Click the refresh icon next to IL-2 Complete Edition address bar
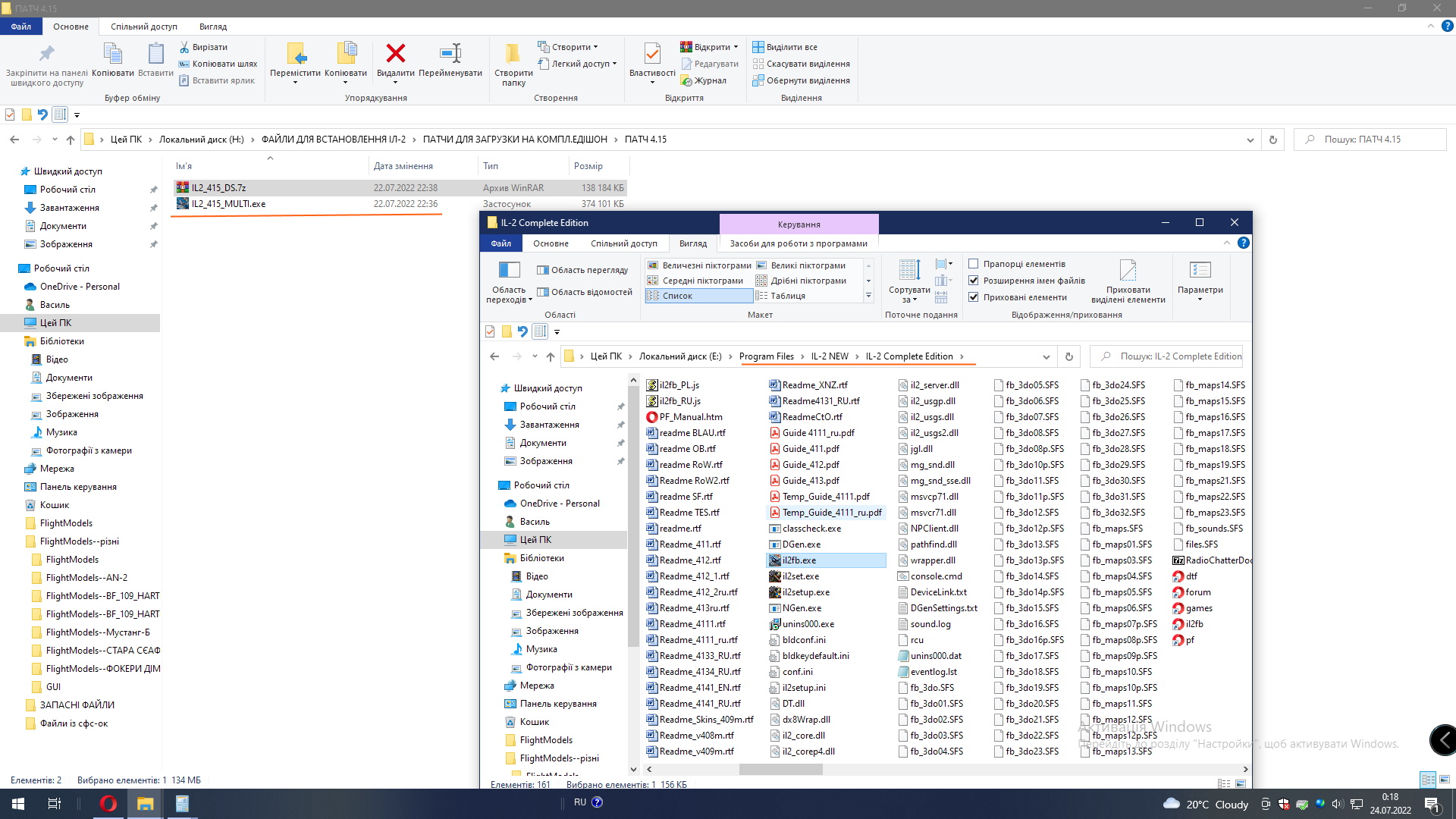Screen dimensions: 1456x819 point(1069,356)
